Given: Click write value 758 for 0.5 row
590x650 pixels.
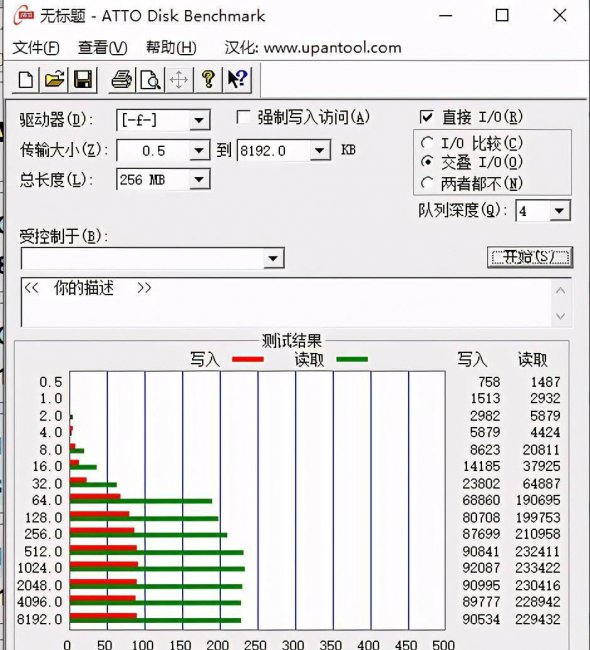Looking at the screenshot, I should [x=489, y=382].
